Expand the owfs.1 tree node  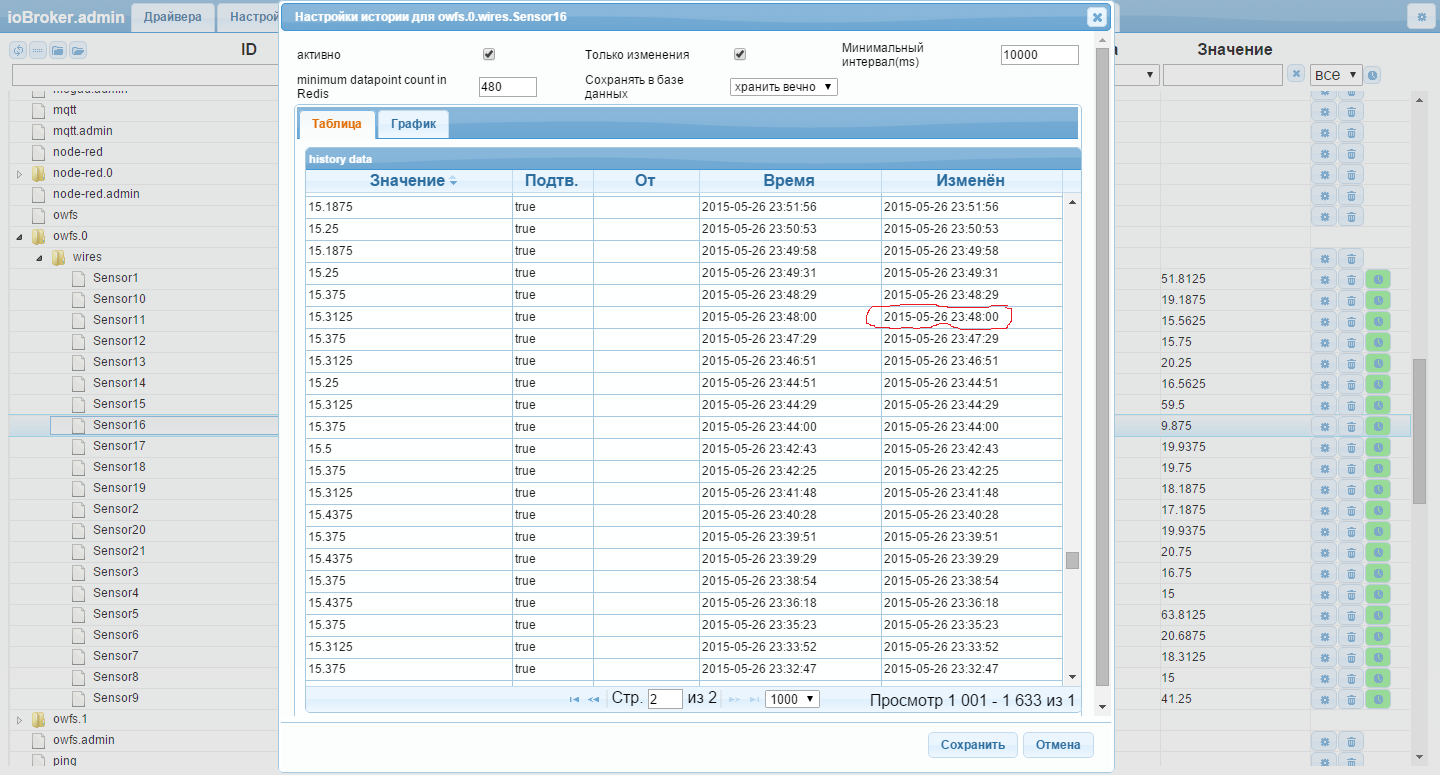point(19,720)
